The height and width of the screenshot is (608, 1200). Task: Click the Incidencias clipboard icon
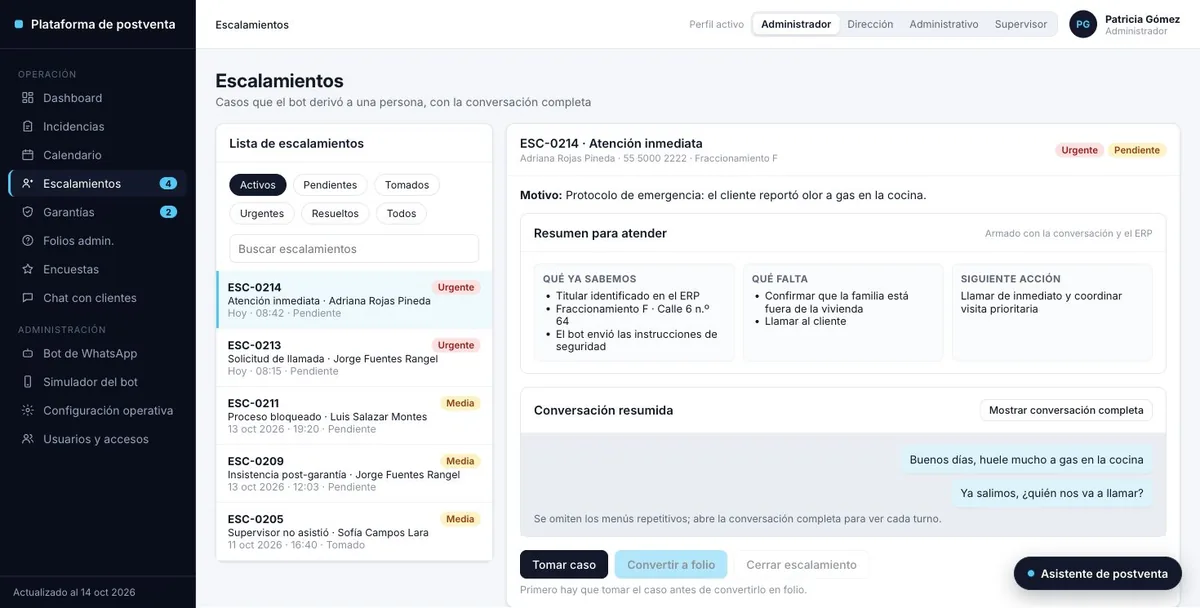(28, 127)
